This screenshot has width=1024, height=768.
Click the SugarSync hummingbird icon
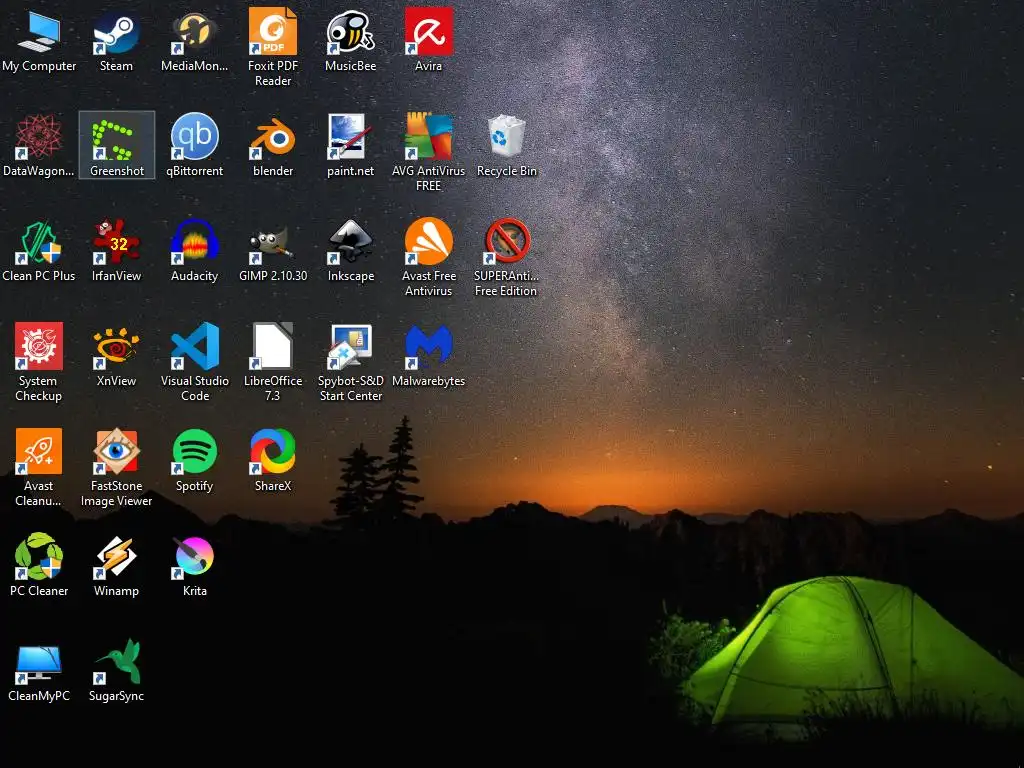pos(116,662)
